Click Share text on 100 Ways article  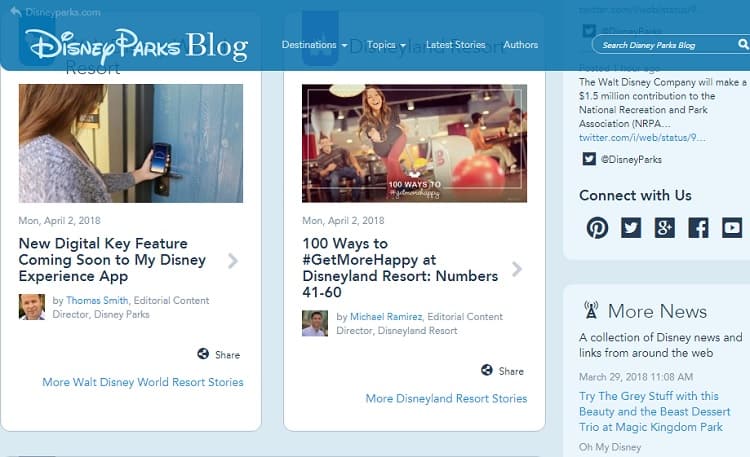pyautogui.click(x=511, y=371)
